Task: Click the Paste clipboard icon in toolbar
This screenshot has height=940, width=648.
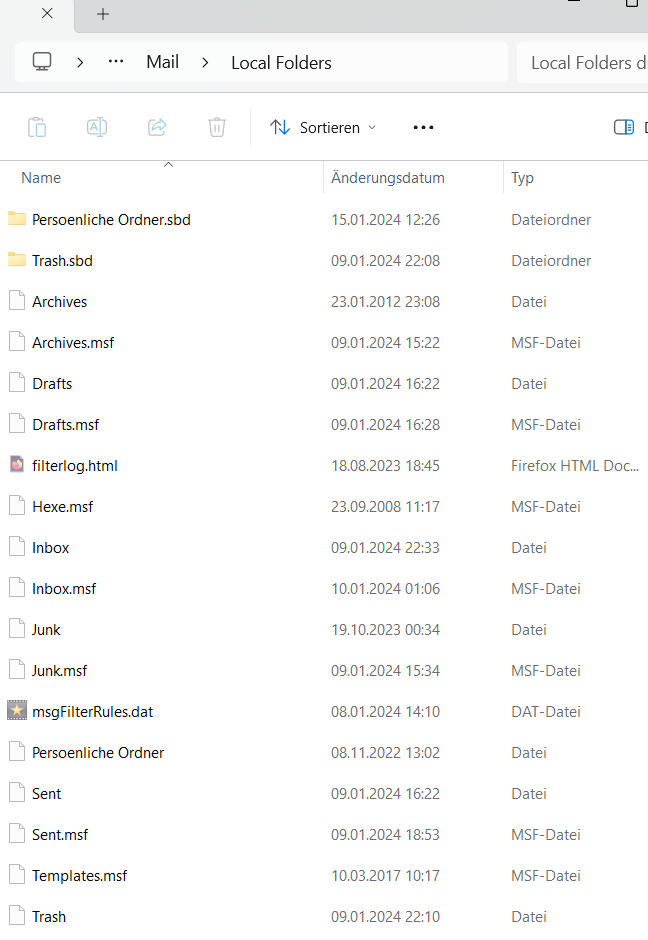Action: tap(37, 127)
